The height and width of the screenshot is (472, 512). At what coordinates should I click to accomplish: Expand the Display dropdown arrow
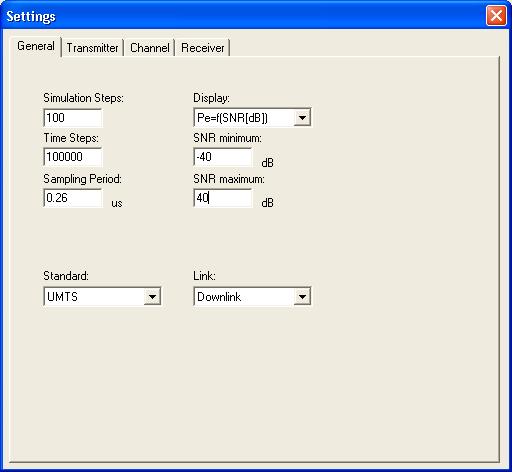302,117
